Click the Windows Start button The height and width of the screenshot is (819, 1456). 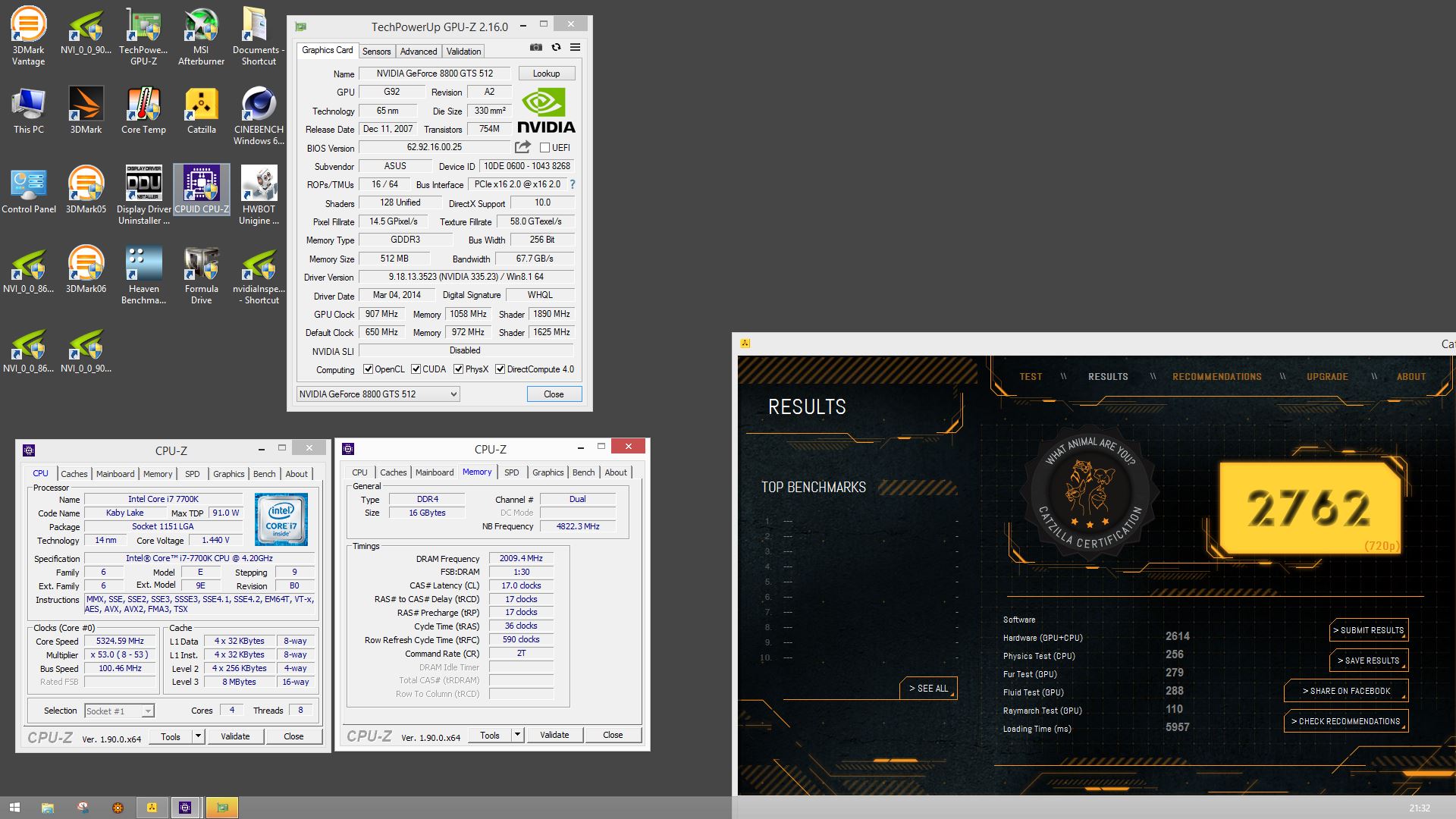[14, 808]
